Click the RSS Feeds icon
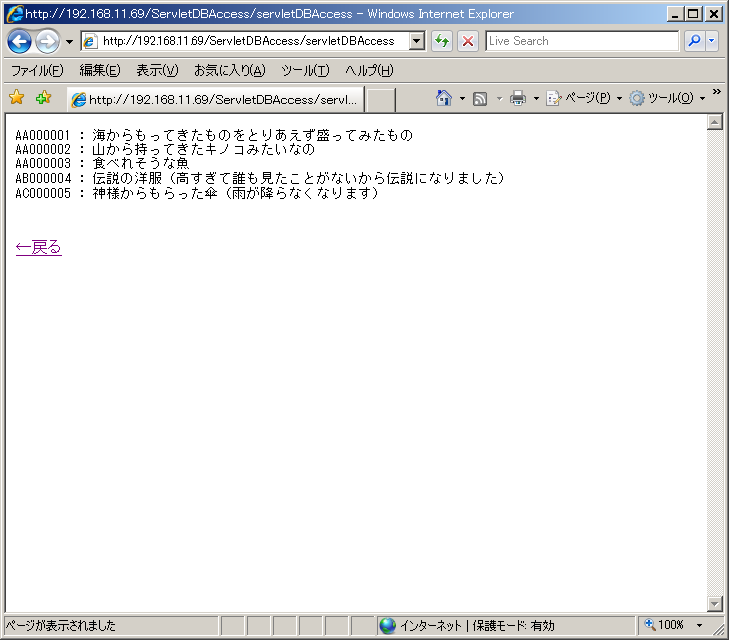 click(x=480, y=99)
